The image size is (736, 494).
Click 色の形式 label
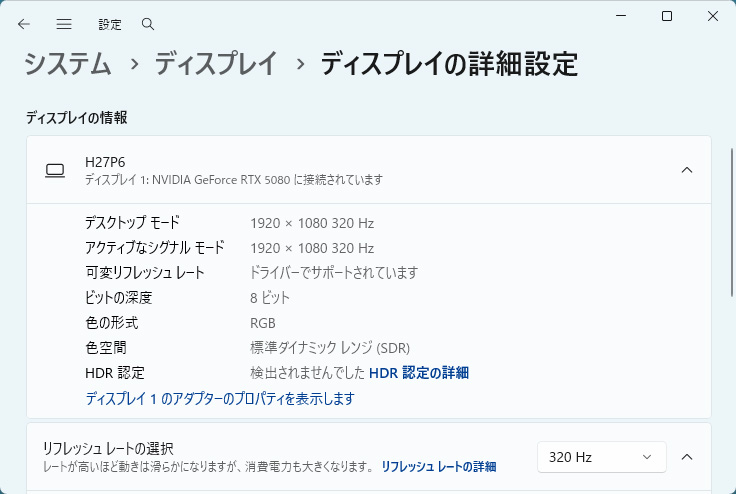point(112,323)
